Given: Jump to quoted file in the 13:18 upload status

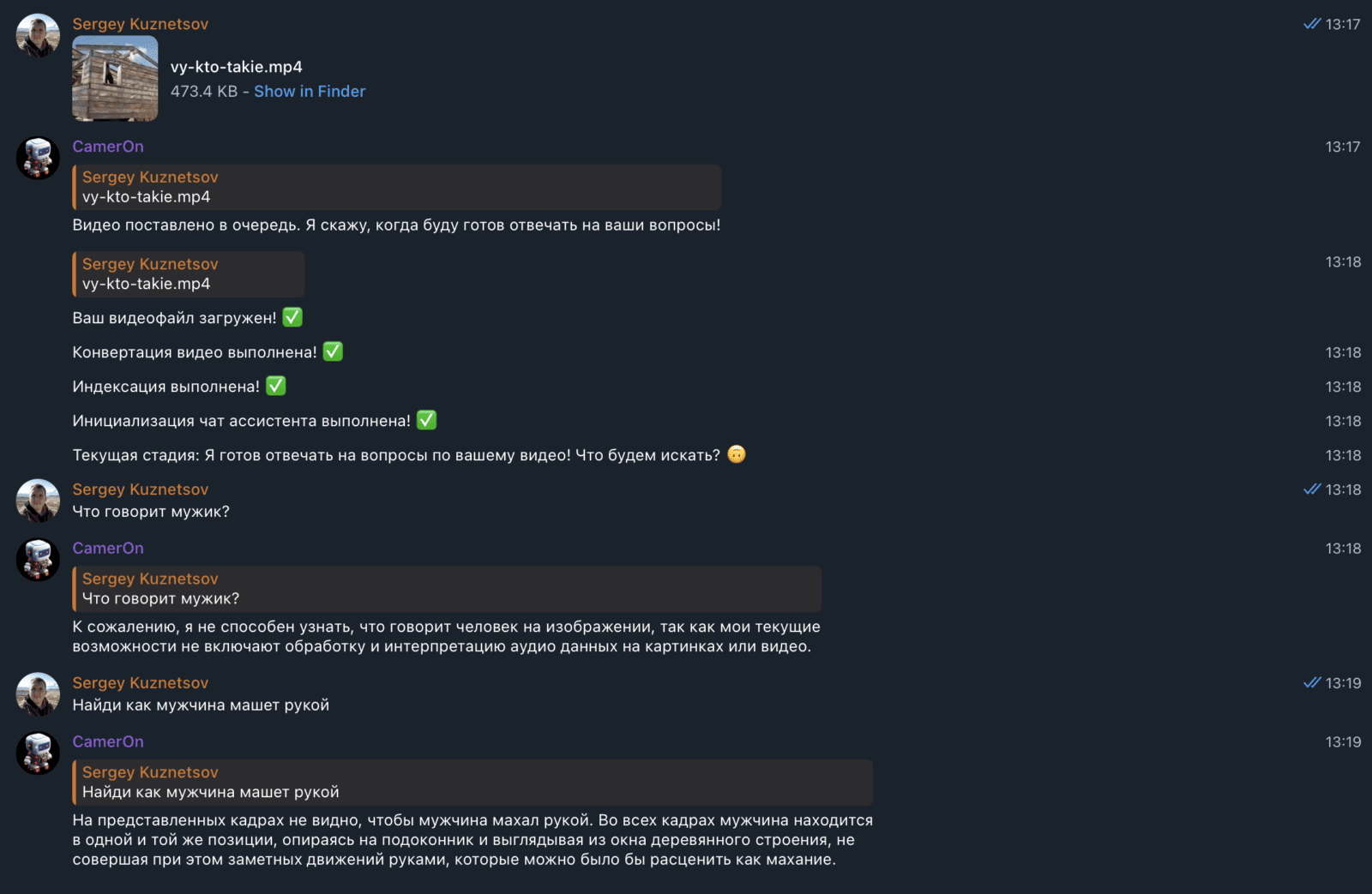Looking at the screenshot, I should click(x=189, y=274).
